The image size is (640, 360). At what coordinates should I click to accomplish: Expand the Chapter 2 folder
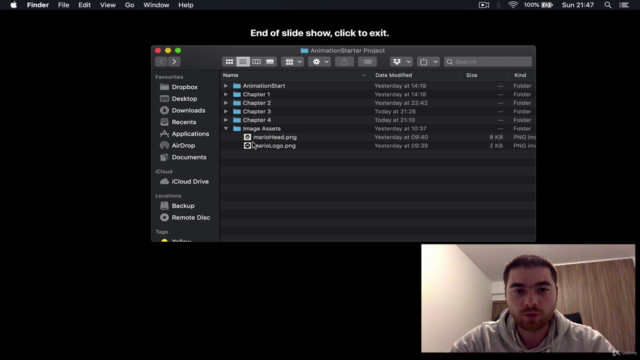(226, 103)
